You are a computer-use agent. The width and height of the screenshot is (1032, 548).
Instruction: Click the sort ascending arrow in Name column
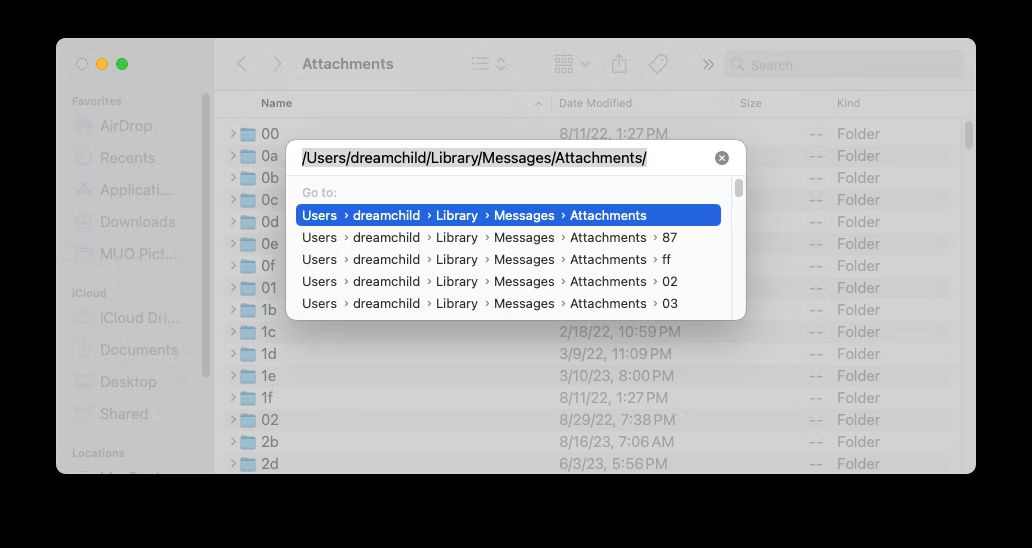tap(538, 104)
